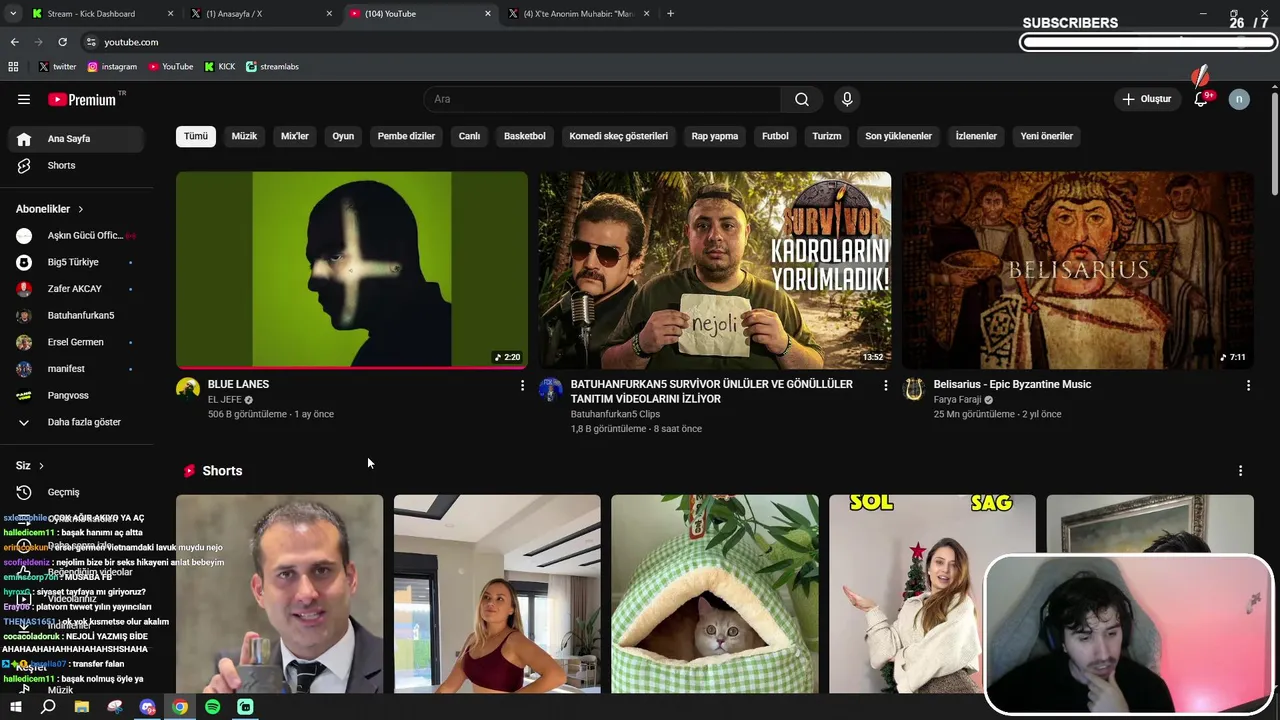
Task: Open the Chrome apps grid icon
Action: [13, 67]
